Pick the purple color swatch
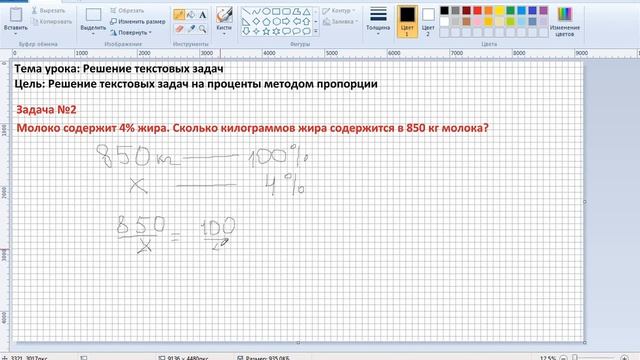The height and width of the screenshot is (360, 640). pyautogui.click(x=544, y=10)
